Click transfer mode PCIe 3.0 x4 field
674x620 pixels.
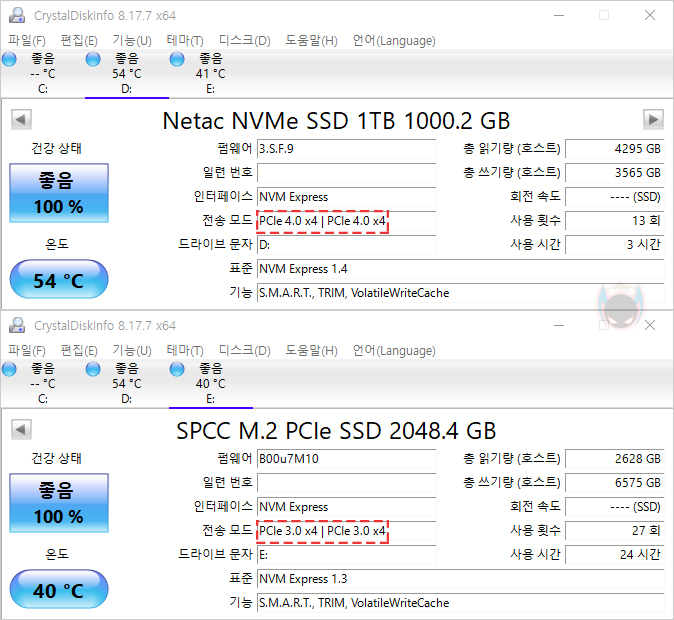click(346, 531)
